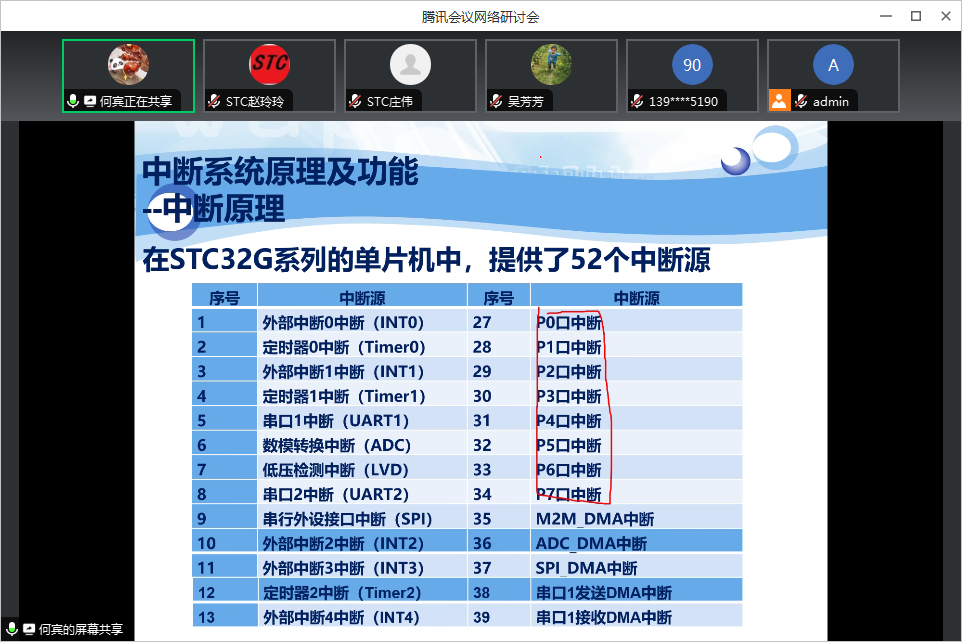Click the STC赵玲玲 name label

click(255, 101)
